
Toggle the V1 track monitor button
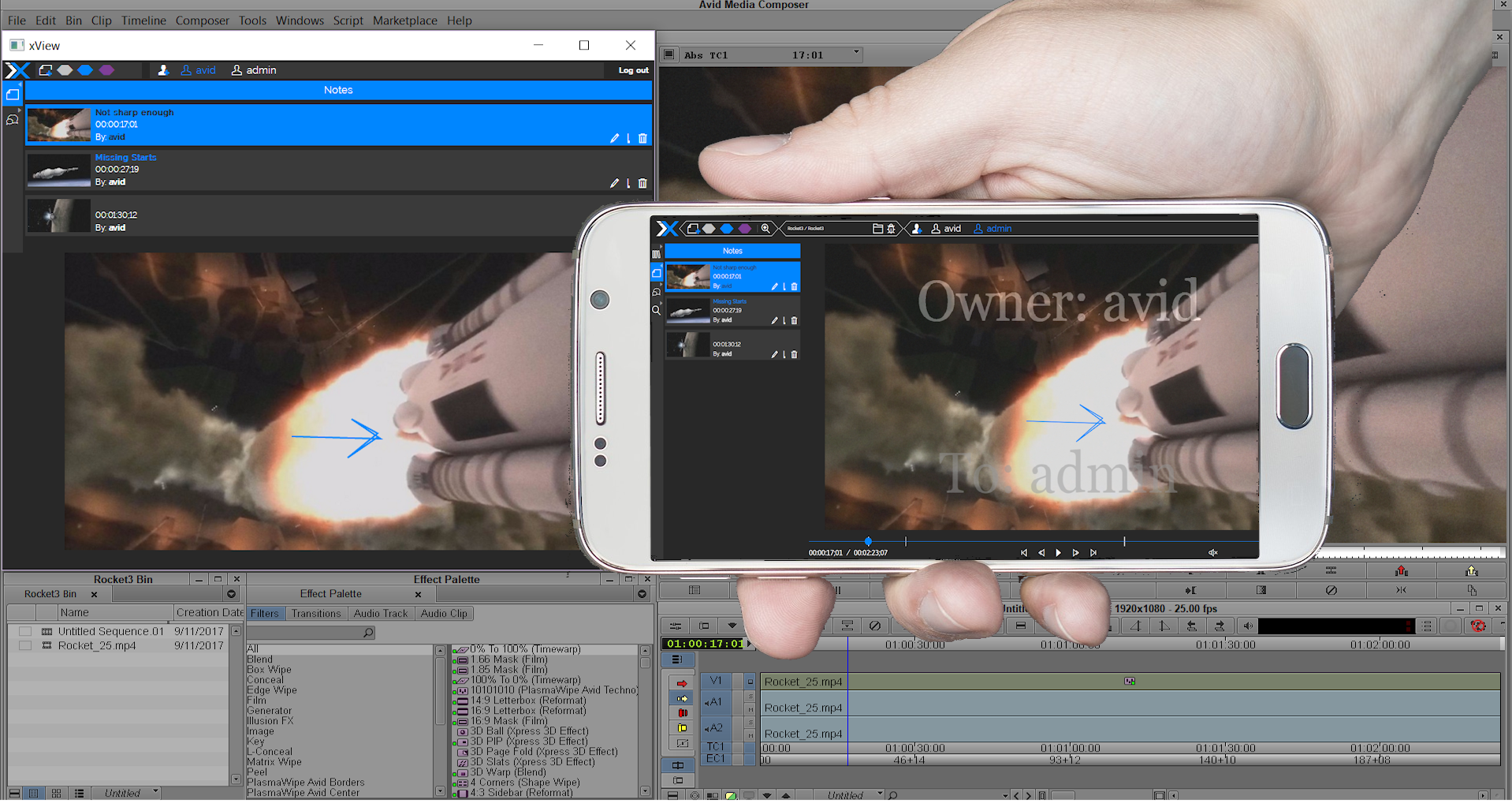pos(750,682)
